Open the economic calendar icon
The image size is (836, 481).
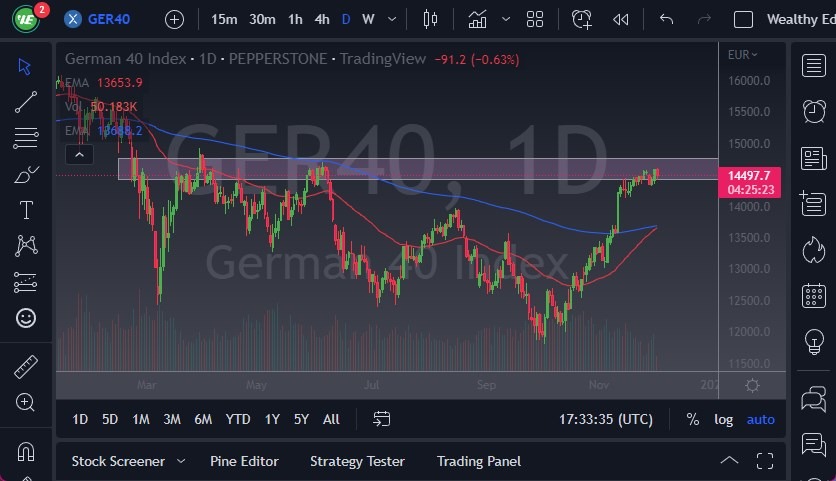point(813,296)
